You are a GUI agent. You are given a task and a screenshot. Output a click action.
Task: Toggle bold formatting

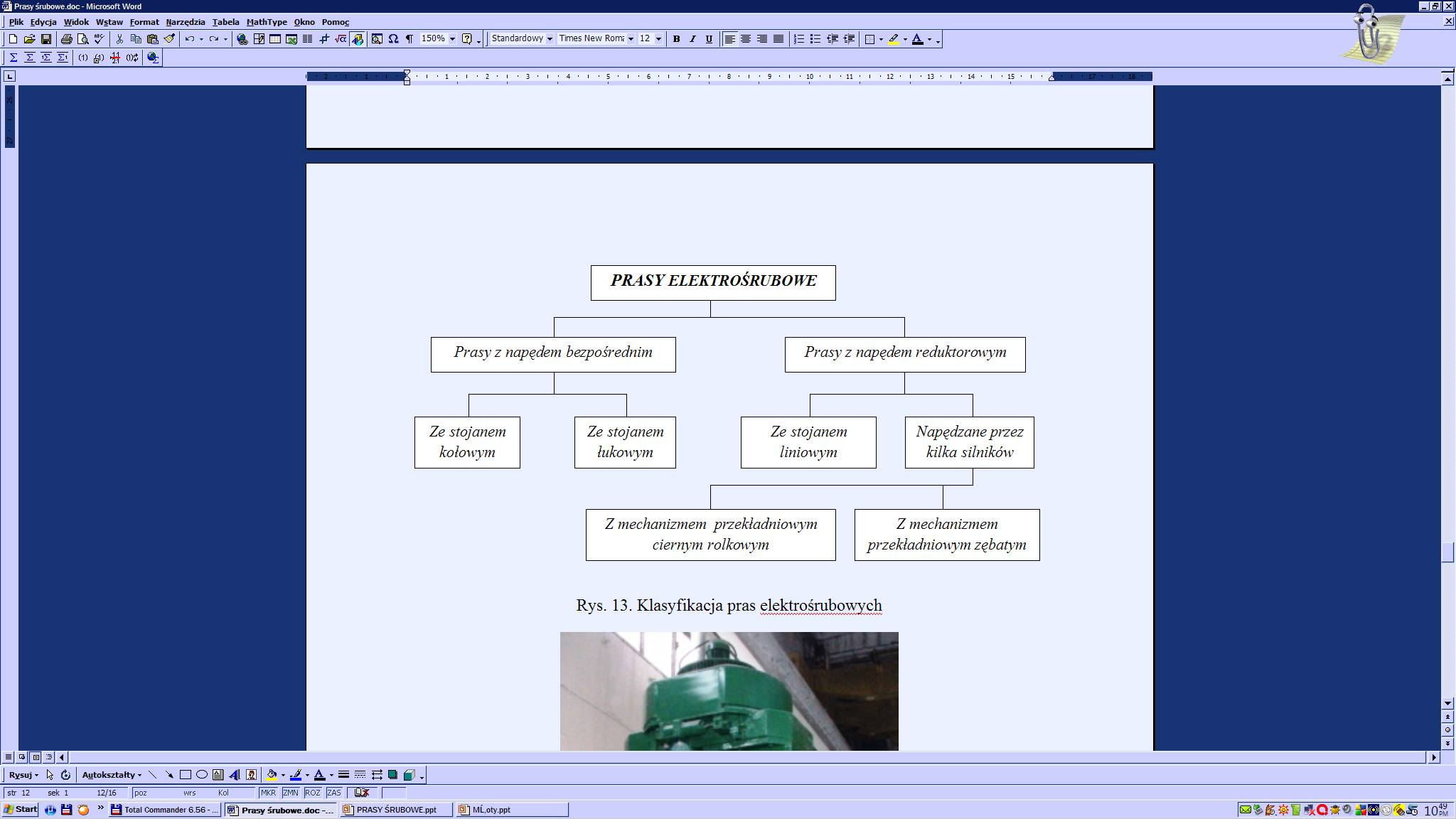[676, 39]
